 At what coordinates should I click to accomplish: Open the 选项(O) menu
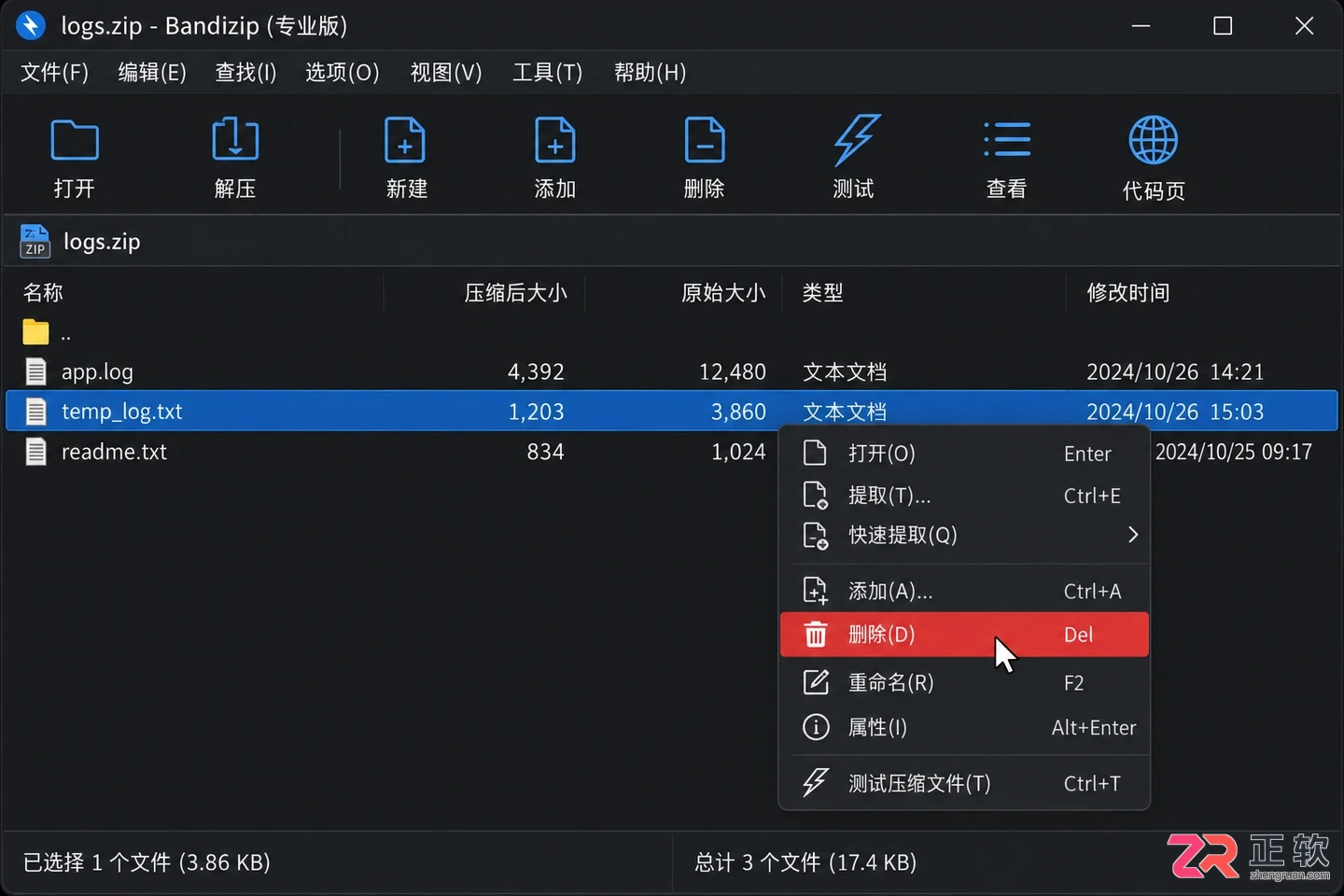[343, 73]
